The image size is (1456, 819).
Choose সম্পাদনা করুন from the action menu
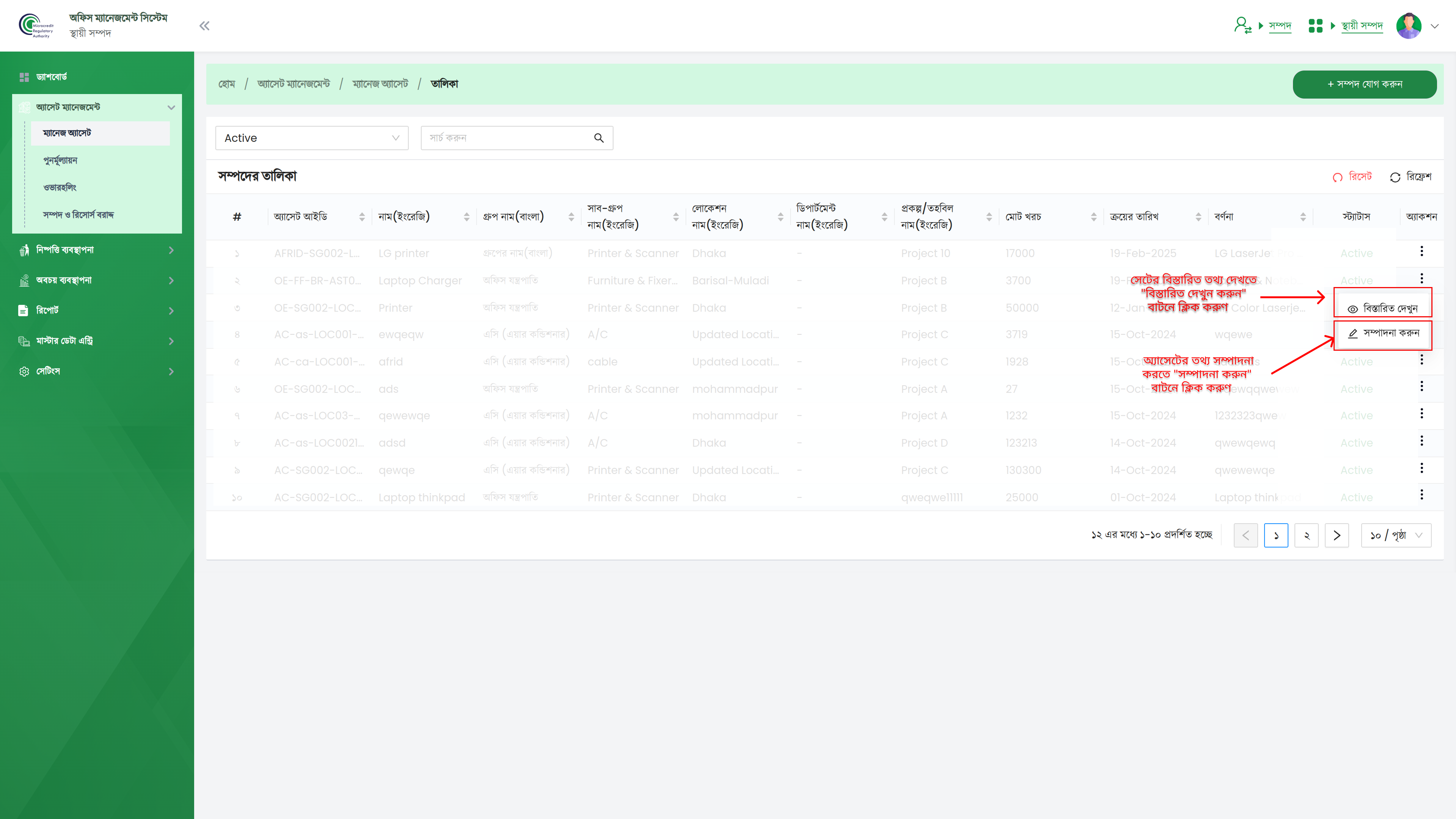[1382, 334]
